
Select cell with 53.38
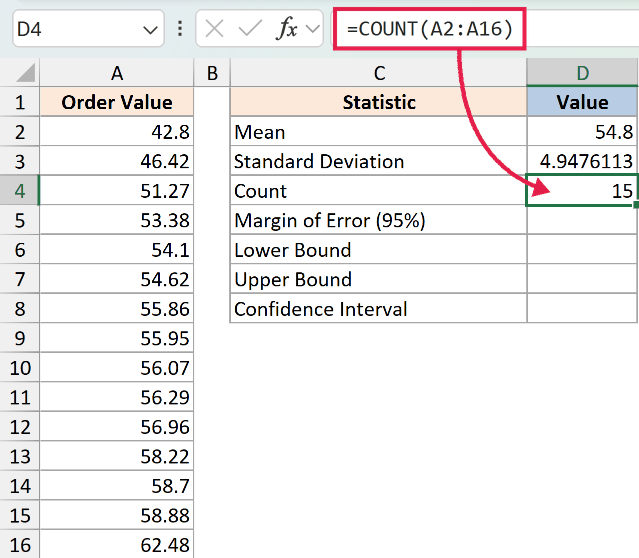117,220
